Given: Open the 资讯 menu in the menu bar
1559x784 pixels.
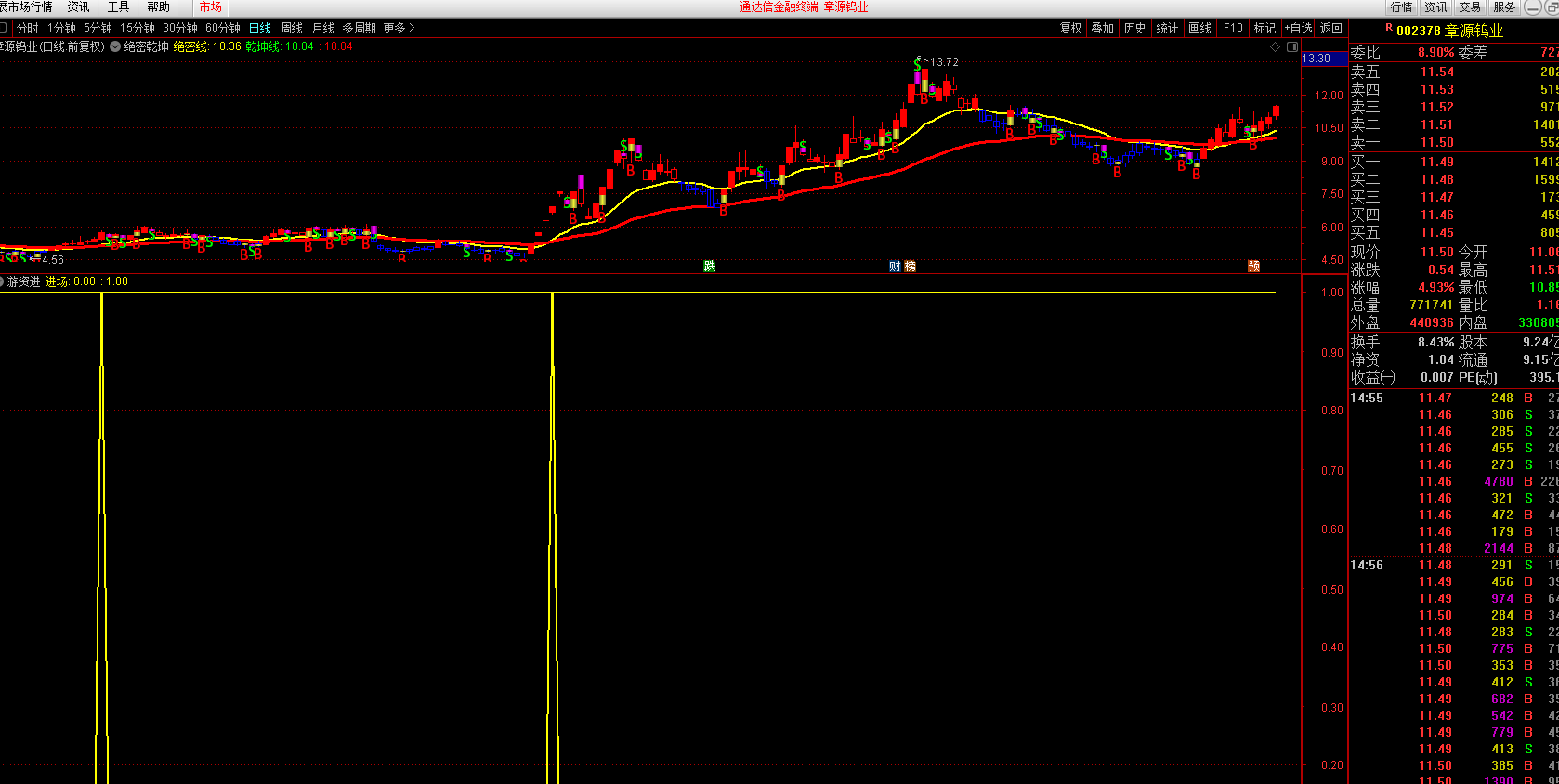Looking at the screenshot, I should click(x=78, y=7).
